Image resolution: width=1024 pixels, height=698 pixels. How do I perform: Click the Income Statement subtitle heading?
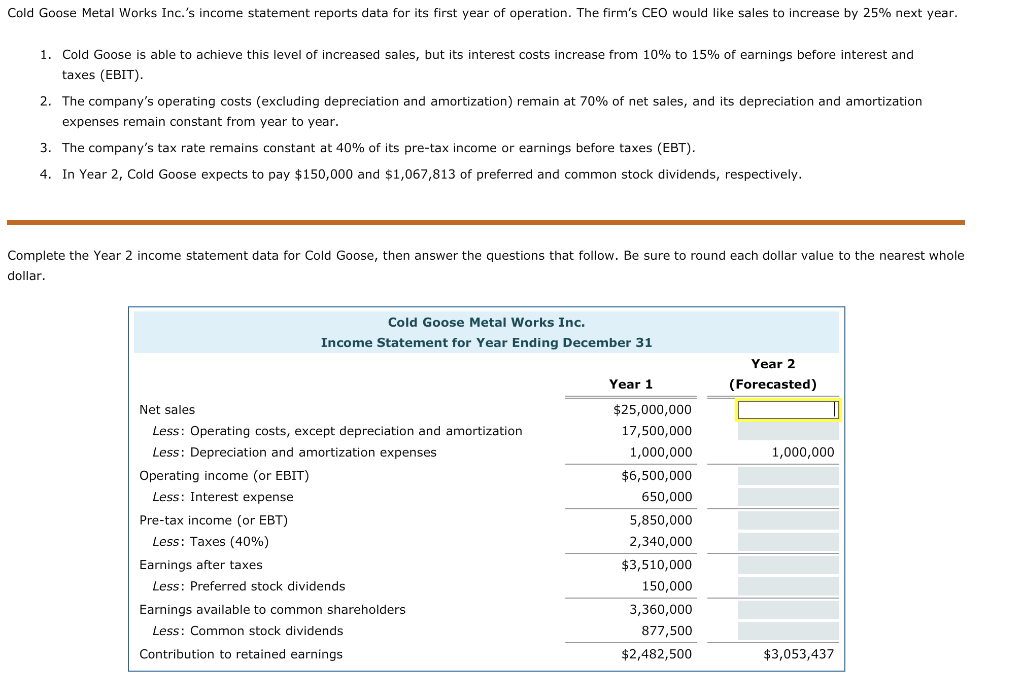(x=486, y=342)
